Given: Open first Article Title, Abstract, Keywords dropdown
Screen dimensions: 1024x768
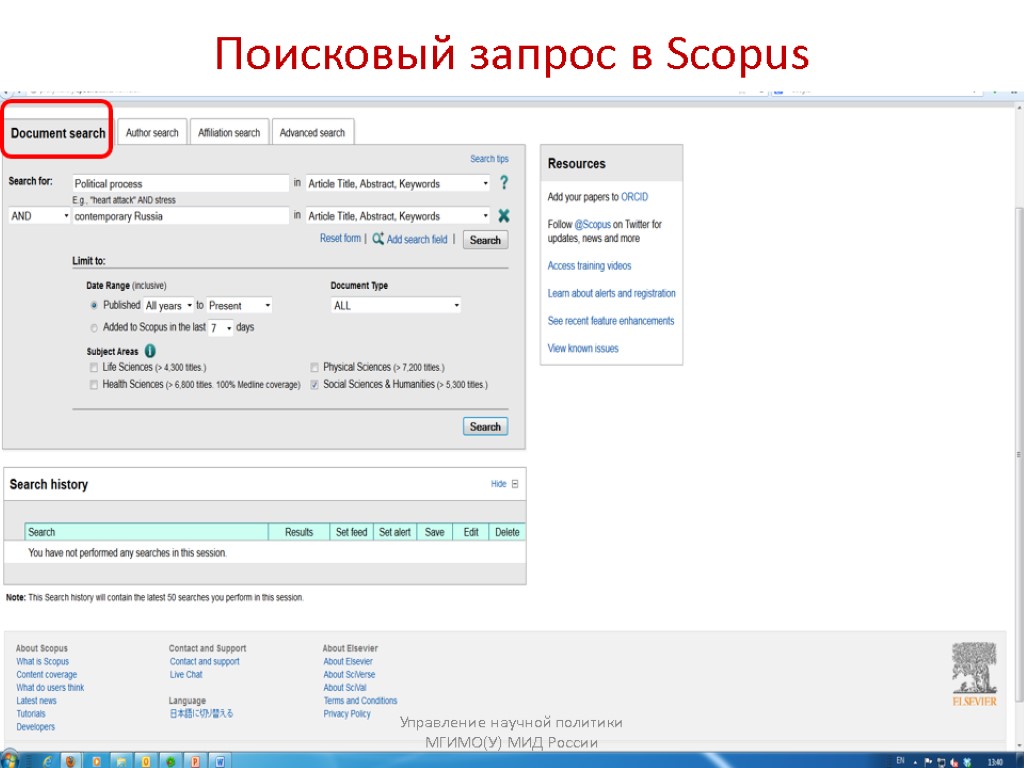Looking at the screenshot, I should pyautogui.click(x=398, y=184).
